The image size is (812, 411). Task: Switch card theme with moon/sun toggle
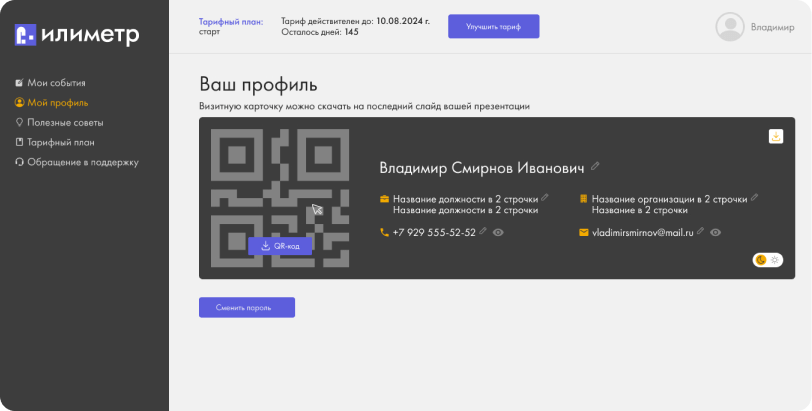(x=767, y=260)
